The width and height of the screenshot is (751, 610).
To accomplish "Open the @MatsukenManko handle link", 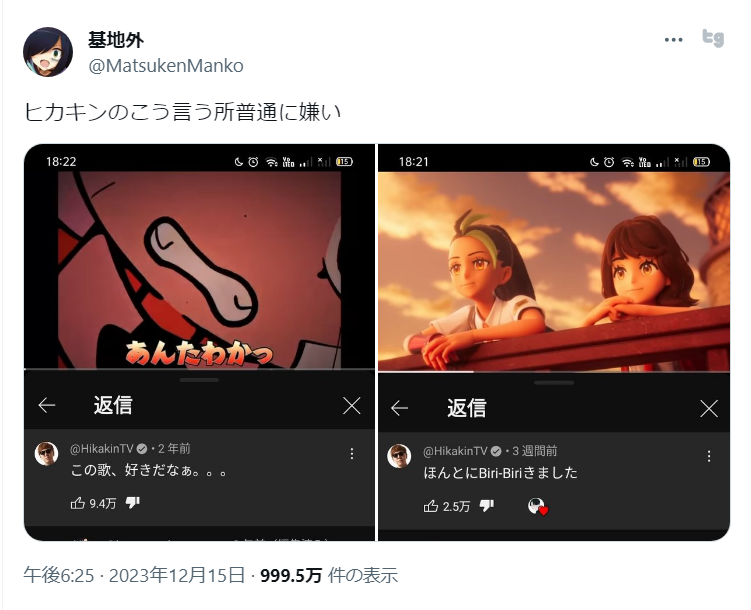I will tap(166, 66).
